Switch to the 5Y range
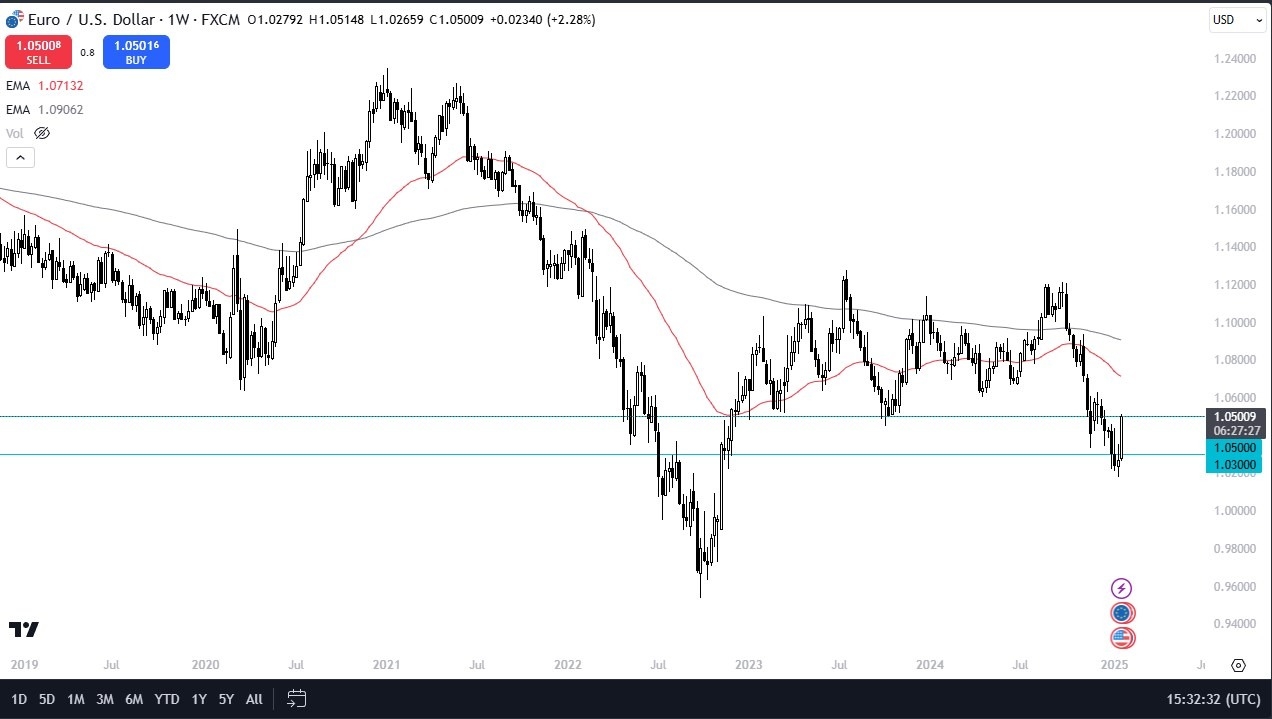Image resolution: width=1272 pixels, height=719 pixels. coord(225,699)
